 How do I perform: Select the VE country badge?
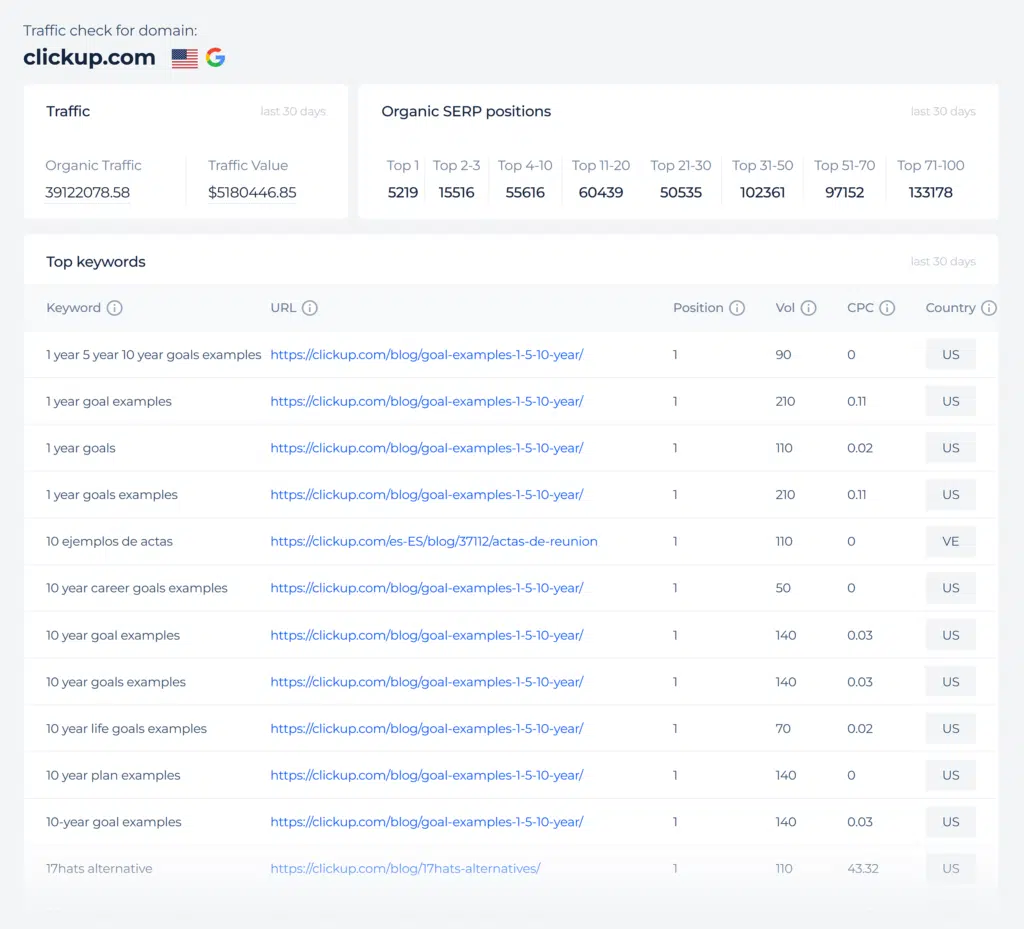pos(950,542)
